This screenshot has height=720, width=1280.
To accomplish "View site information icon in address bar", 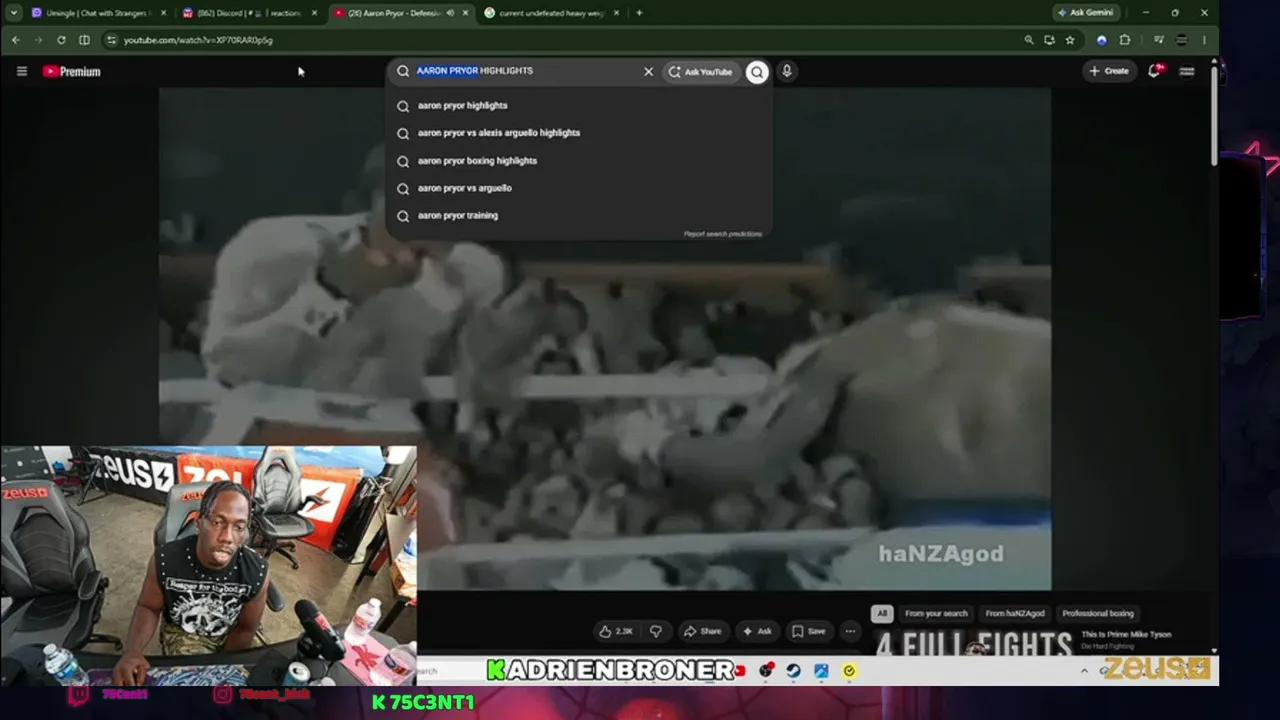I will 111,40.
